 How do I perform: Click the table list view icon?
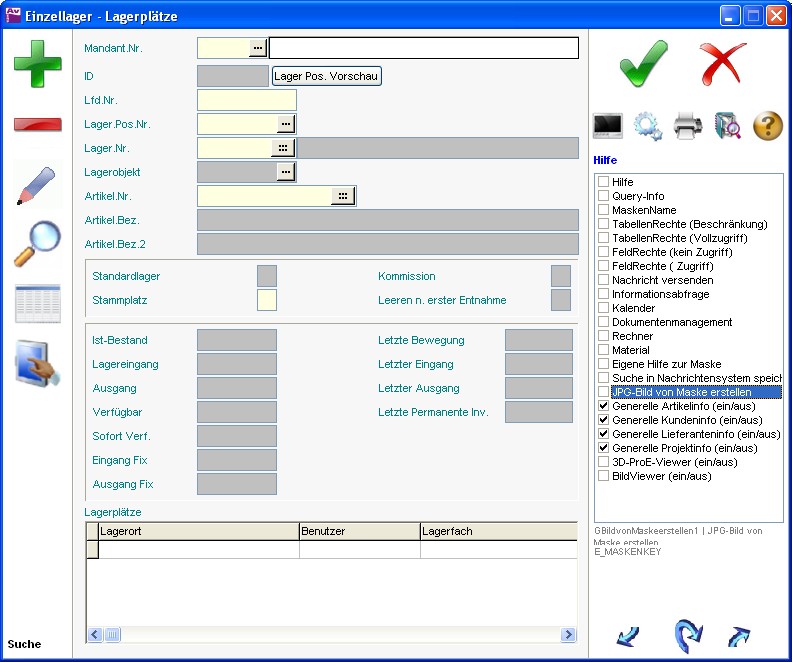(x=37, y=304)
